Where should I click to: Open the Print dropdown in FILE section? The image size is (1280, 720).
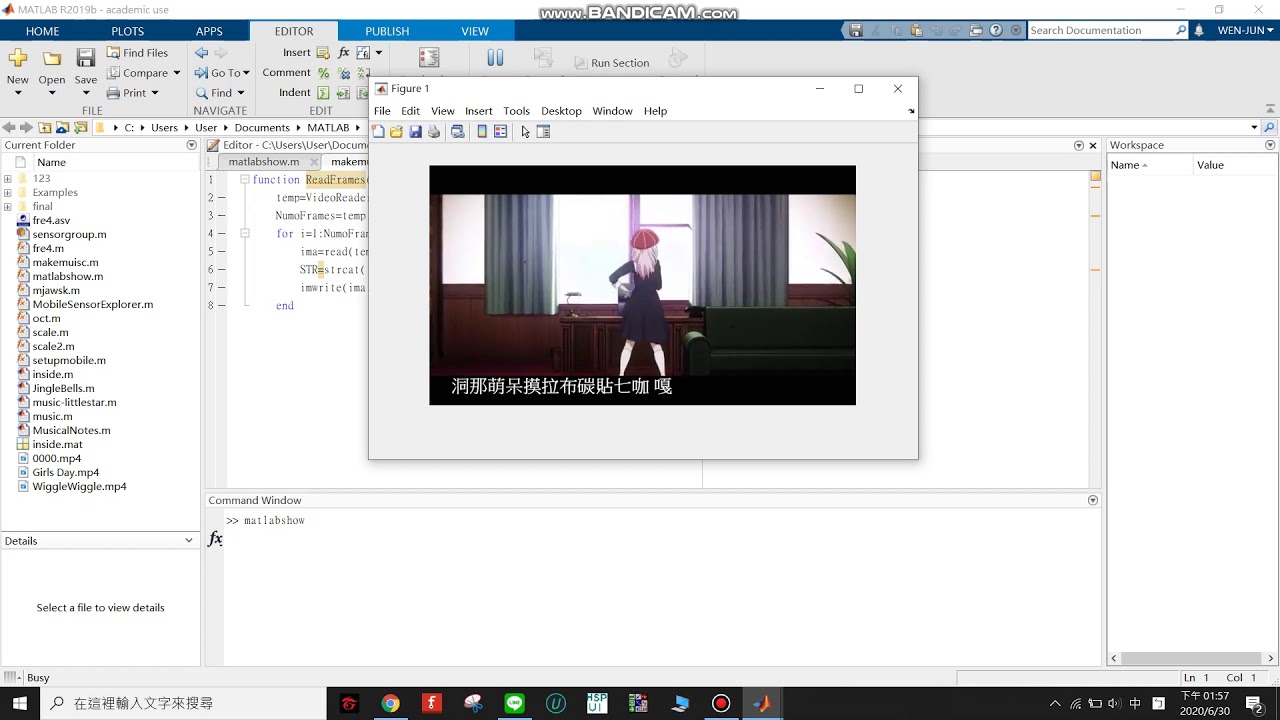(x=133, y=93)
